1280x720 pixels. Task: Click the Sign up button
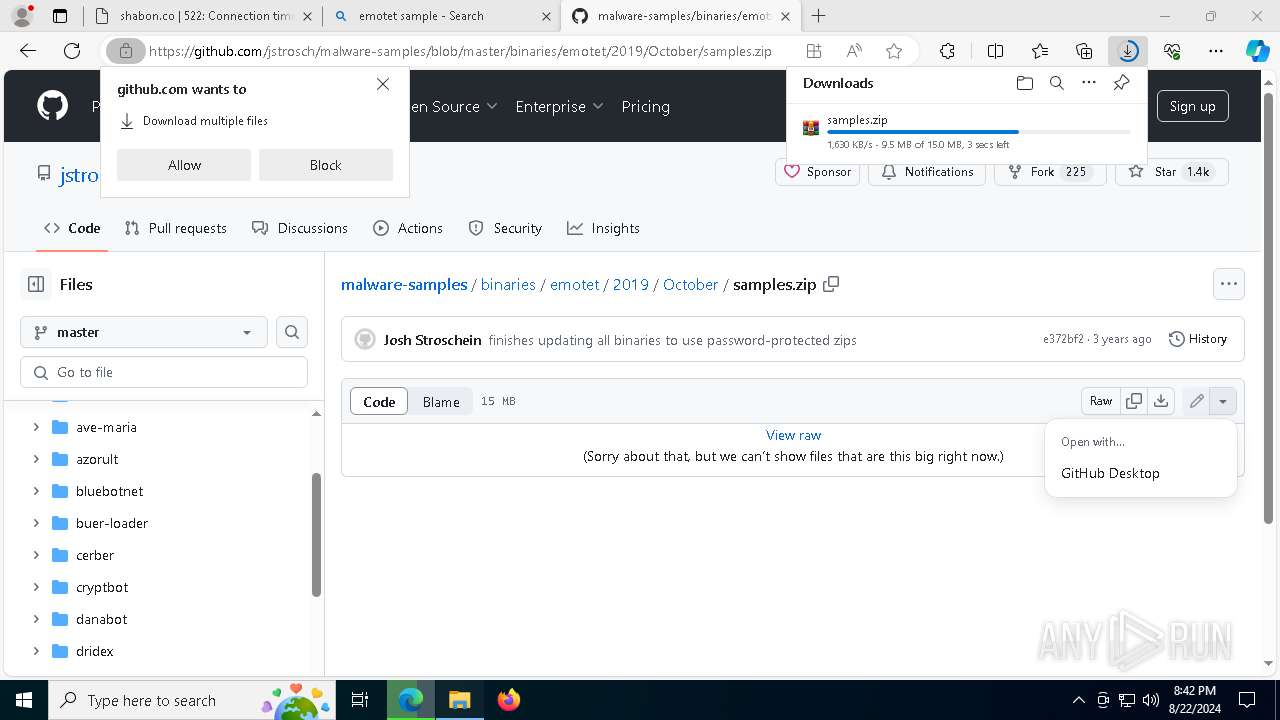pos(1192,106)
